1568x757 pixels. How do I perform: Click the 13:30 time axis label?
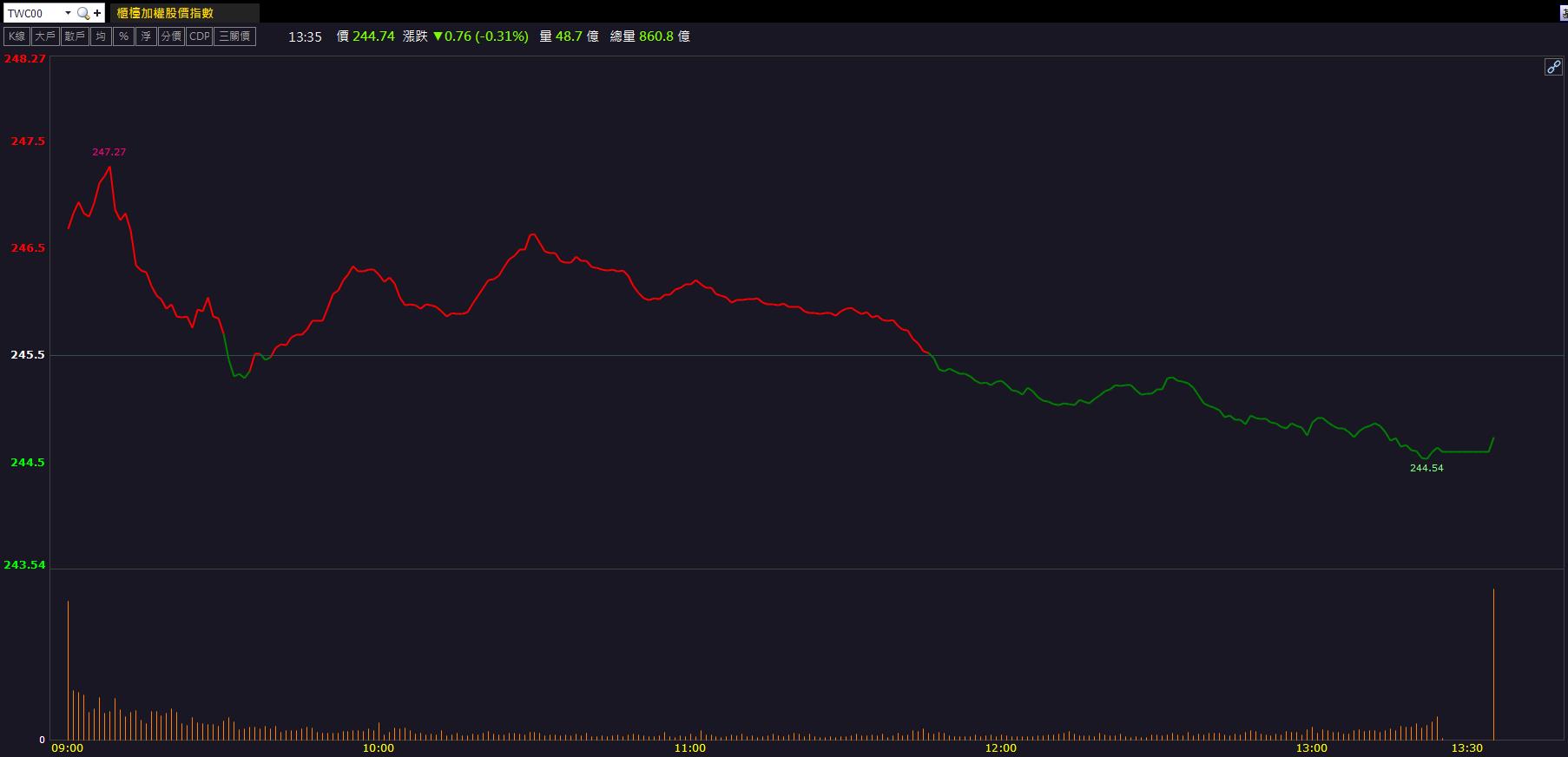point(1466,748)
